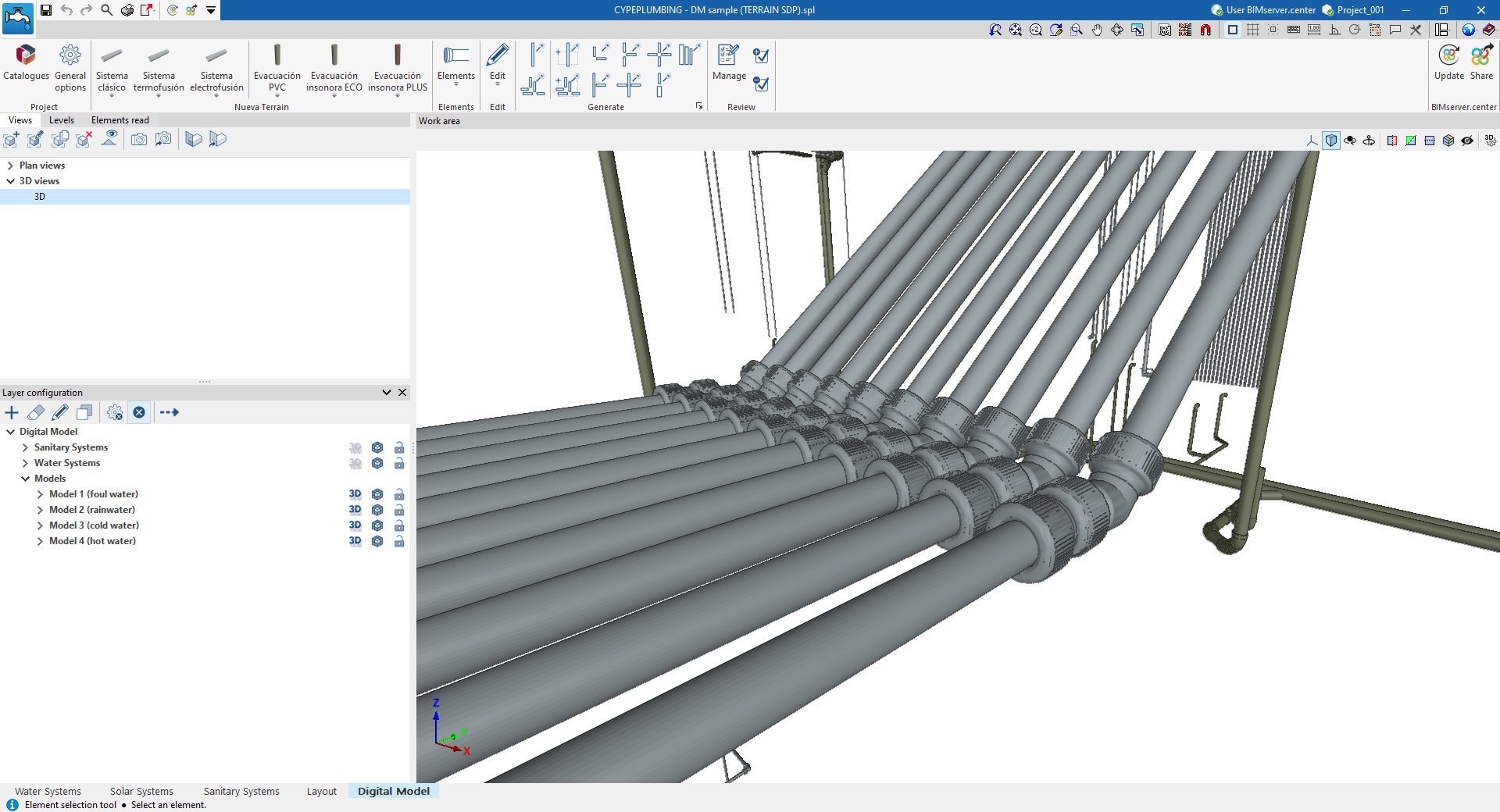Expand Model 2 (rainwater) node

40,510
